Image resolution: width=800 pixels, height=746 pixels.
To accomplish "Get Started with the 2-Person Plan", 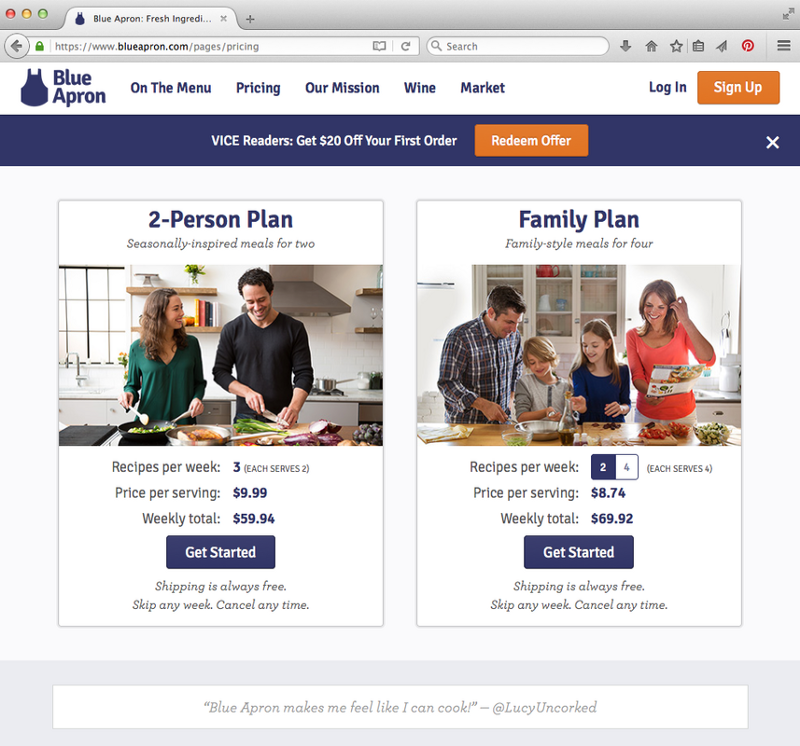I will pyautogui.click(x=220, y=552).
